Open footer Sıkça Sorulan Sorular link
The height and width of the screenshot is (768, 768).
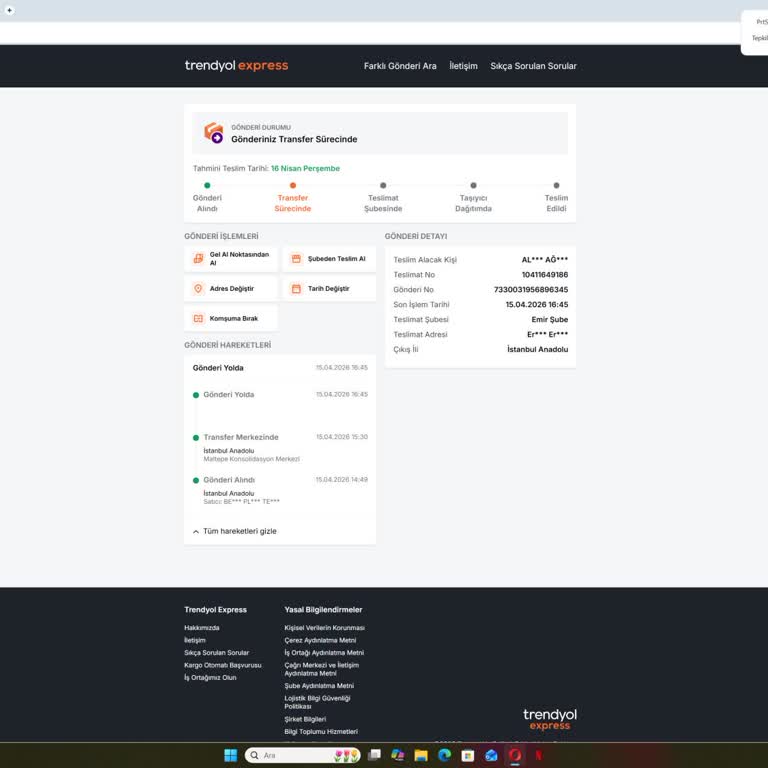(x=216, y=652)
